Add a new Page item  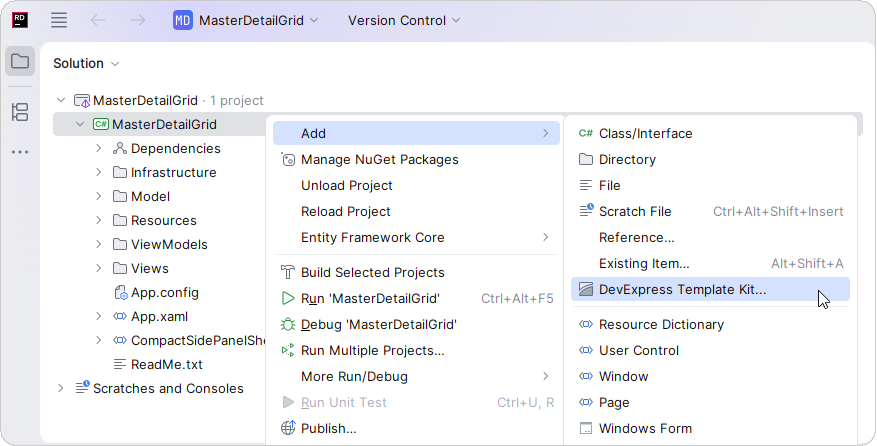(x=710, y=402)
